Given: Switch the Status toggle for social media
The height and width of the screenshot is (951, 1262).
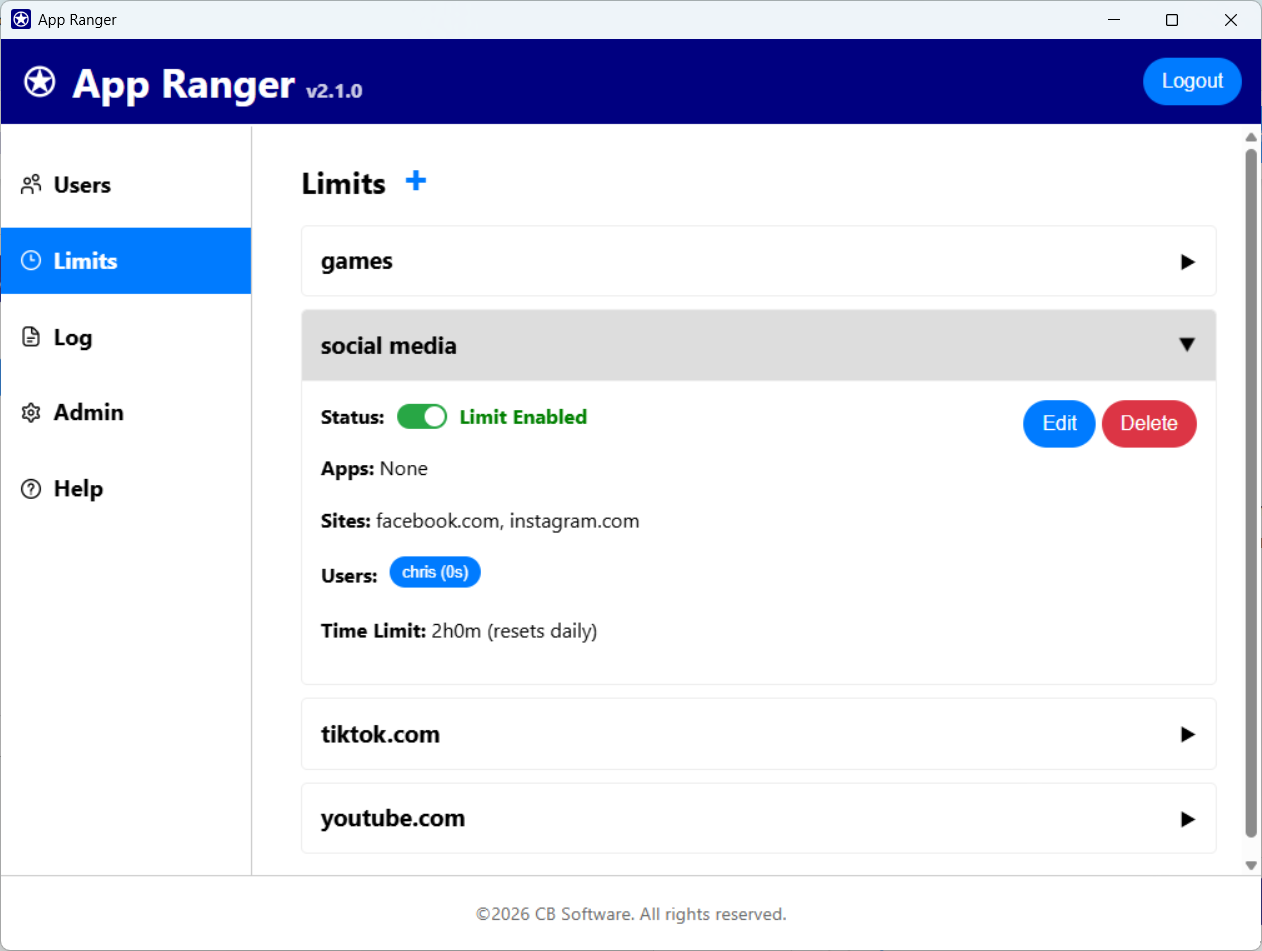Looking at the screenshot, I should 422,416.
